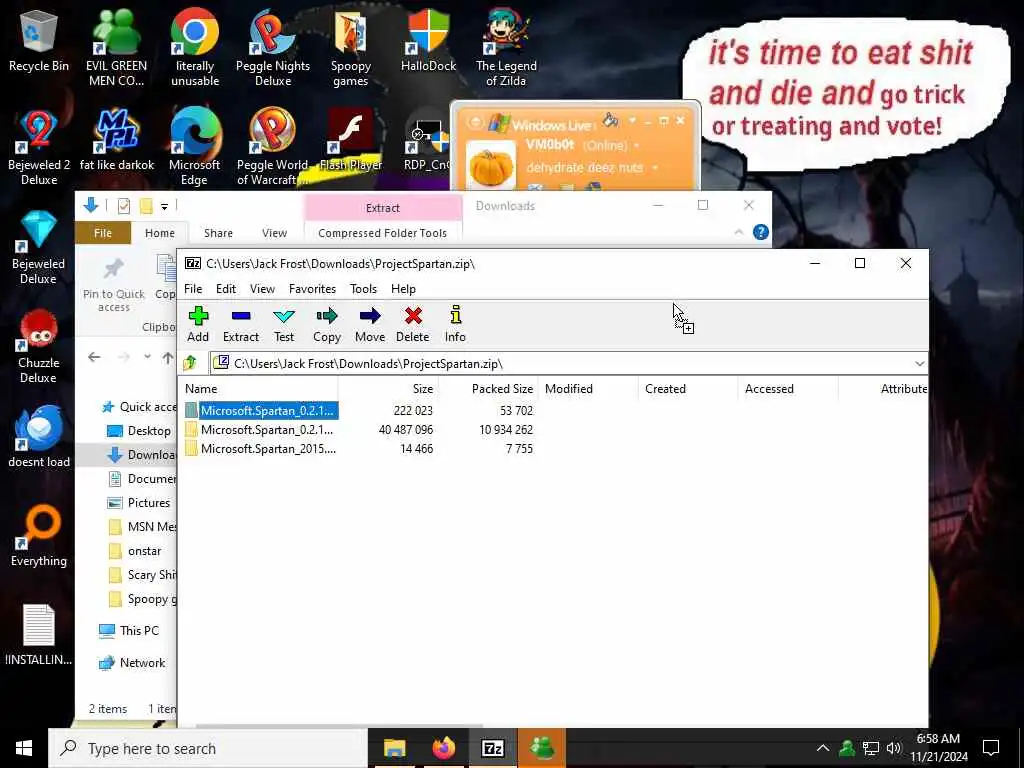The height and width of the screenshot is (768, 1024).
Task: Switch to Compressed Folder Tools tab
Action: point(382,232)
